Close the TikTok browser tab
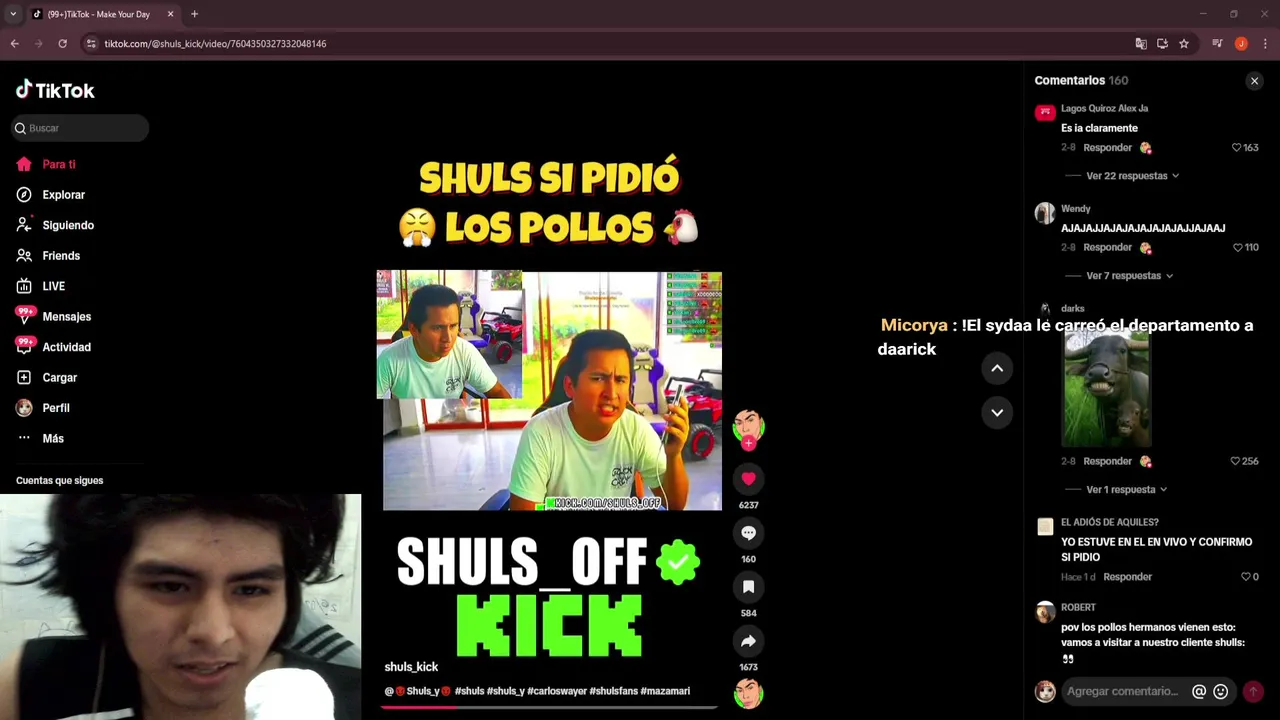 [x=170, y=14]
